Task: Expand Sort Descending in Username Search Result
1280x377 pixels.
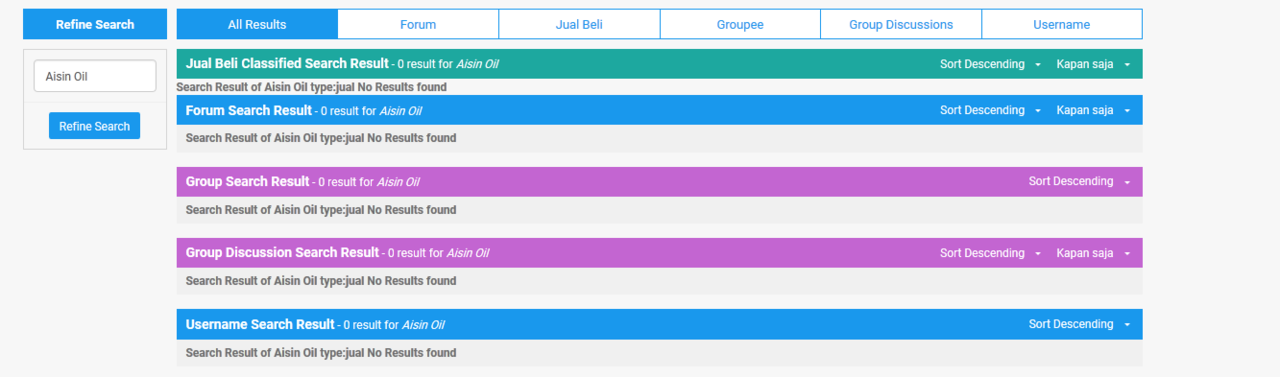Action: [x=1079, y=324]
